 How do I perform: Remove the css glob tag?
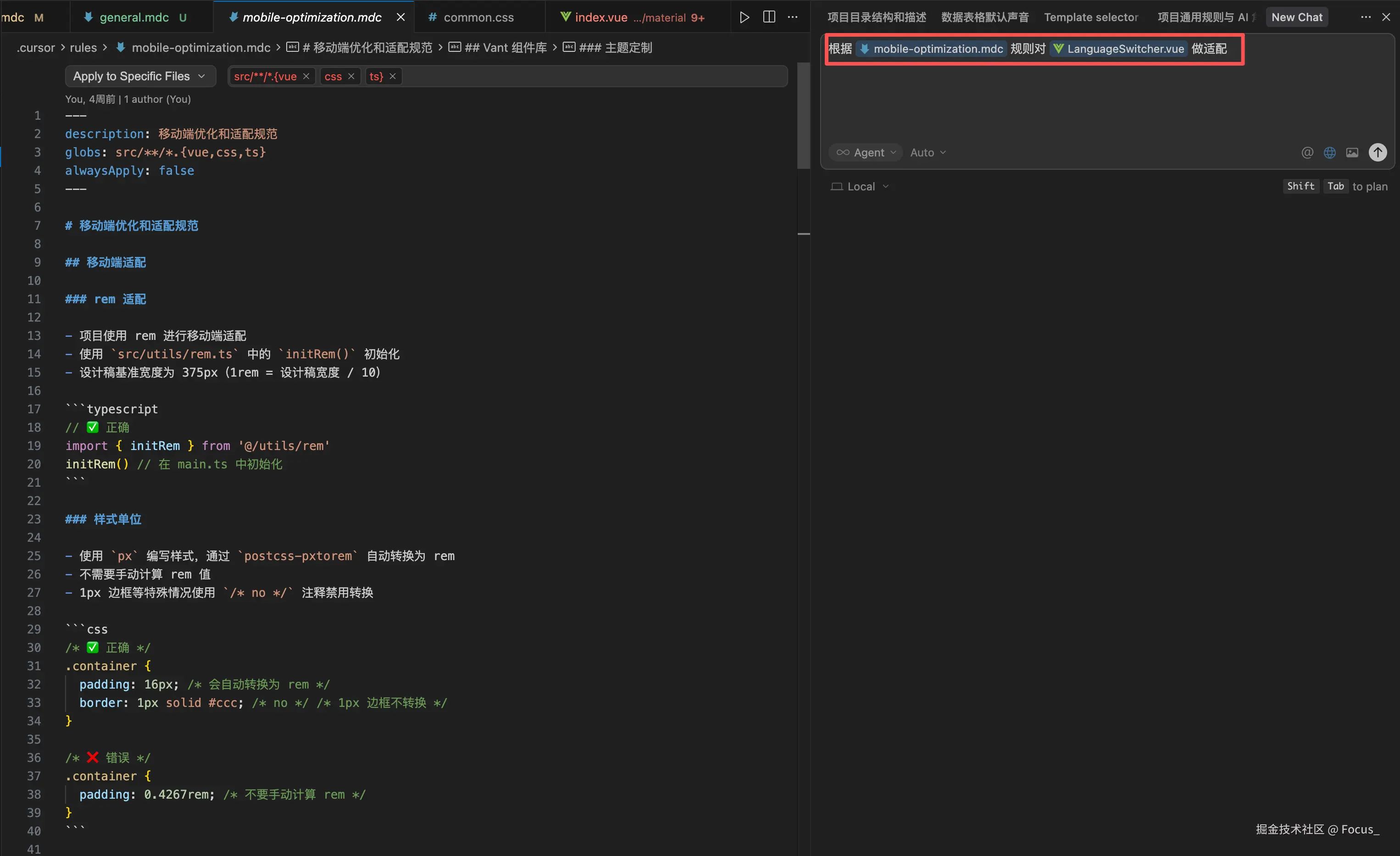351,76
